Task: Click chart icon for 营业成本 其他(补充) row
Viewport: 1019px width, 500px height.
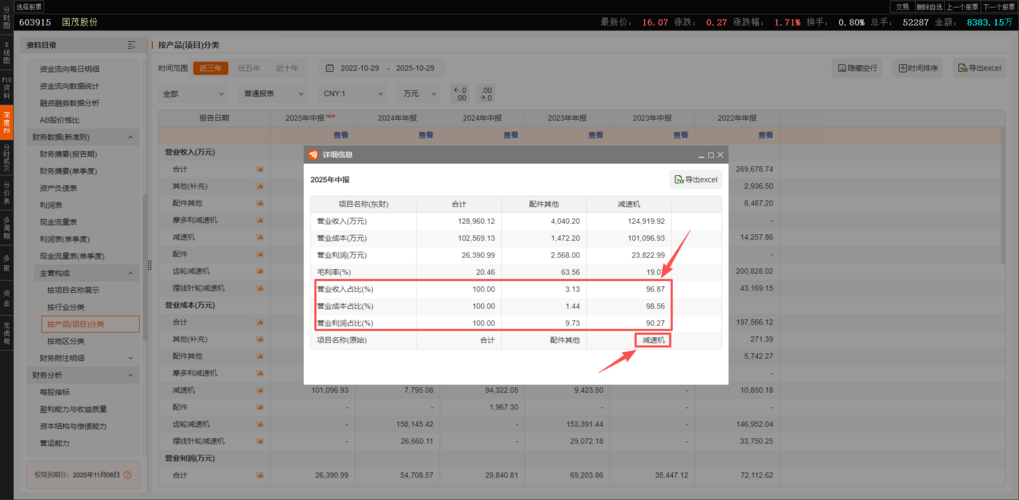Action: pyautogui.click(x=260, y=339)
